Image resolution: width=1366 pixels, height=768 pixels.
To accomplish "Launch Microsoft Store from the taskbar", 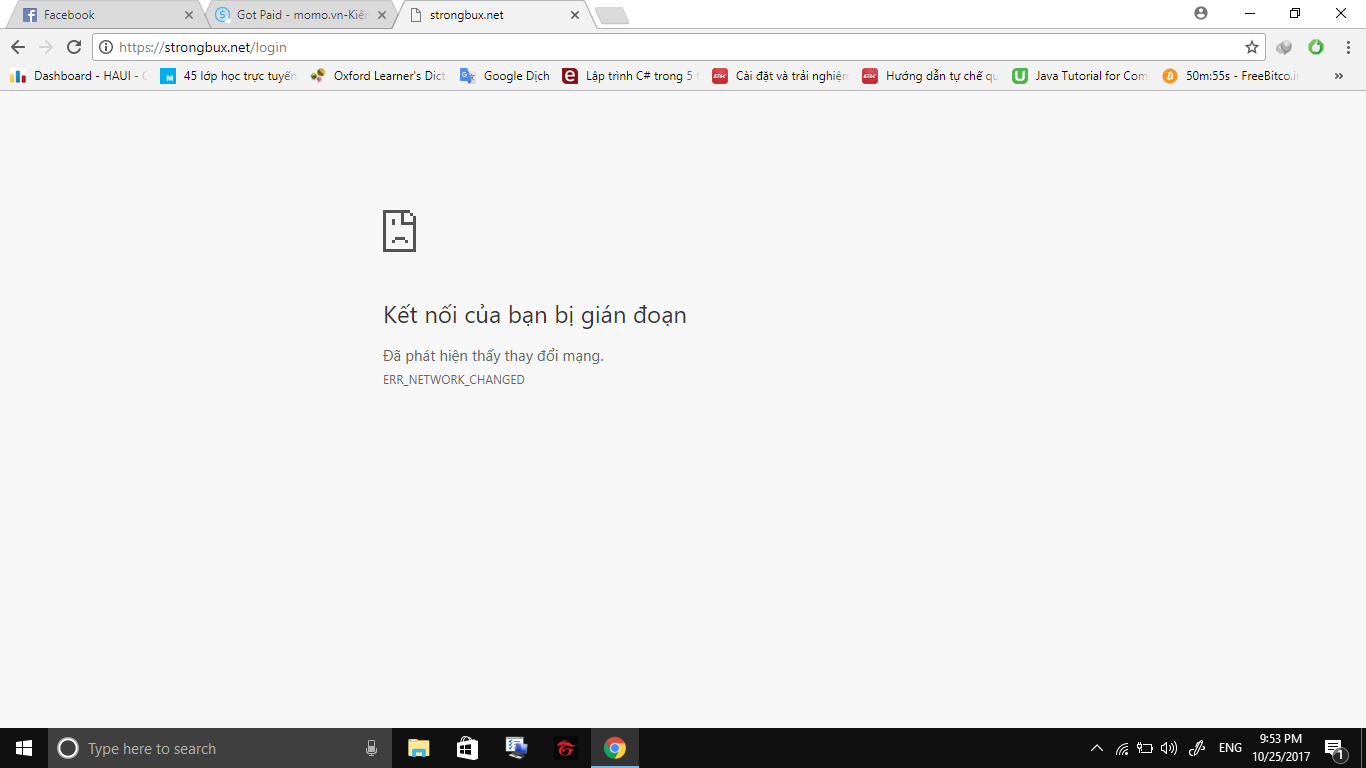I will point(467,748).
